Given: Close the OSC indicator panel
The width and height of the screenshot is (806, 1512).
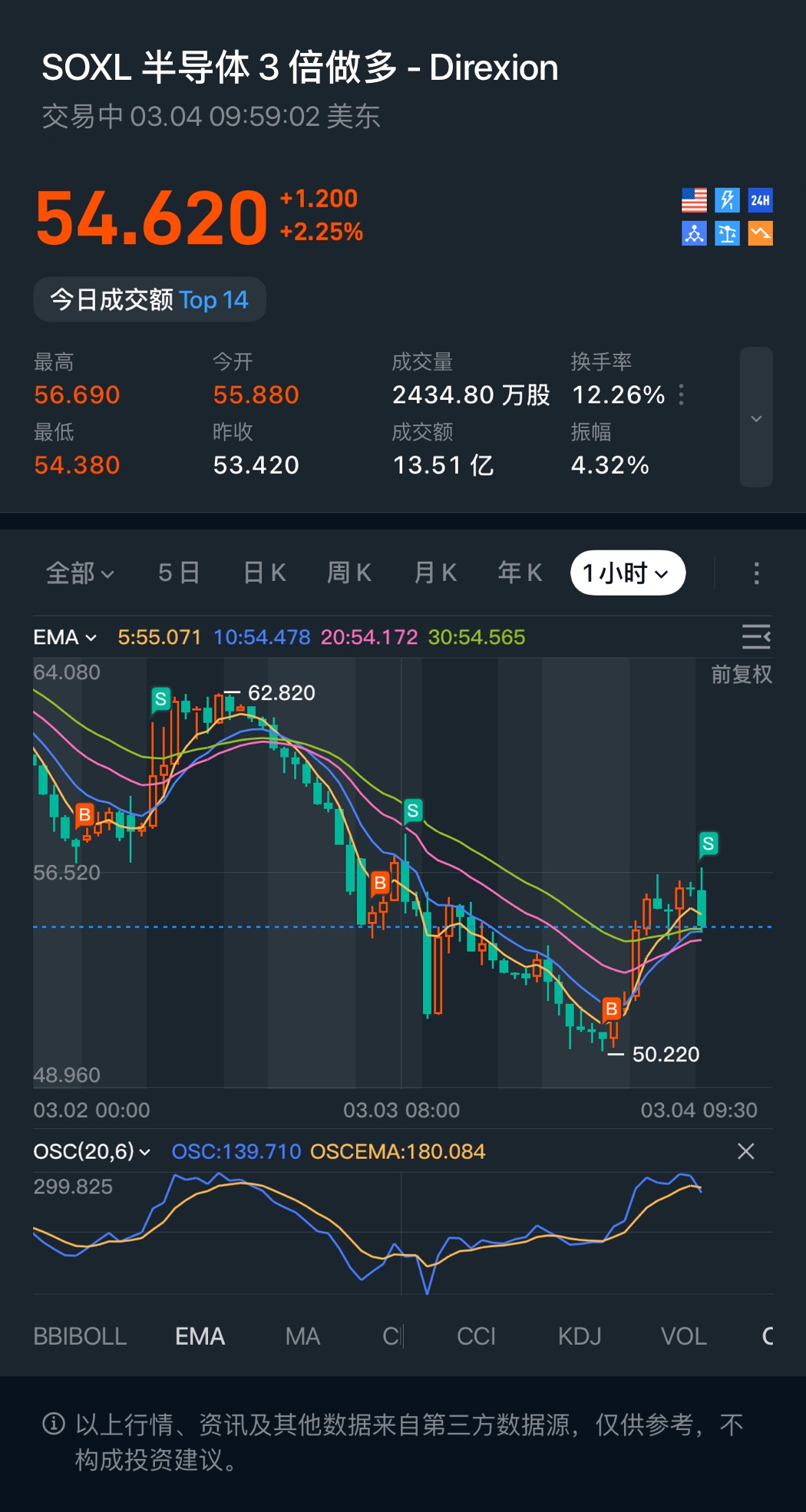Looking at the screenshot, I should pyautogui.click(x=746, y=1151).
